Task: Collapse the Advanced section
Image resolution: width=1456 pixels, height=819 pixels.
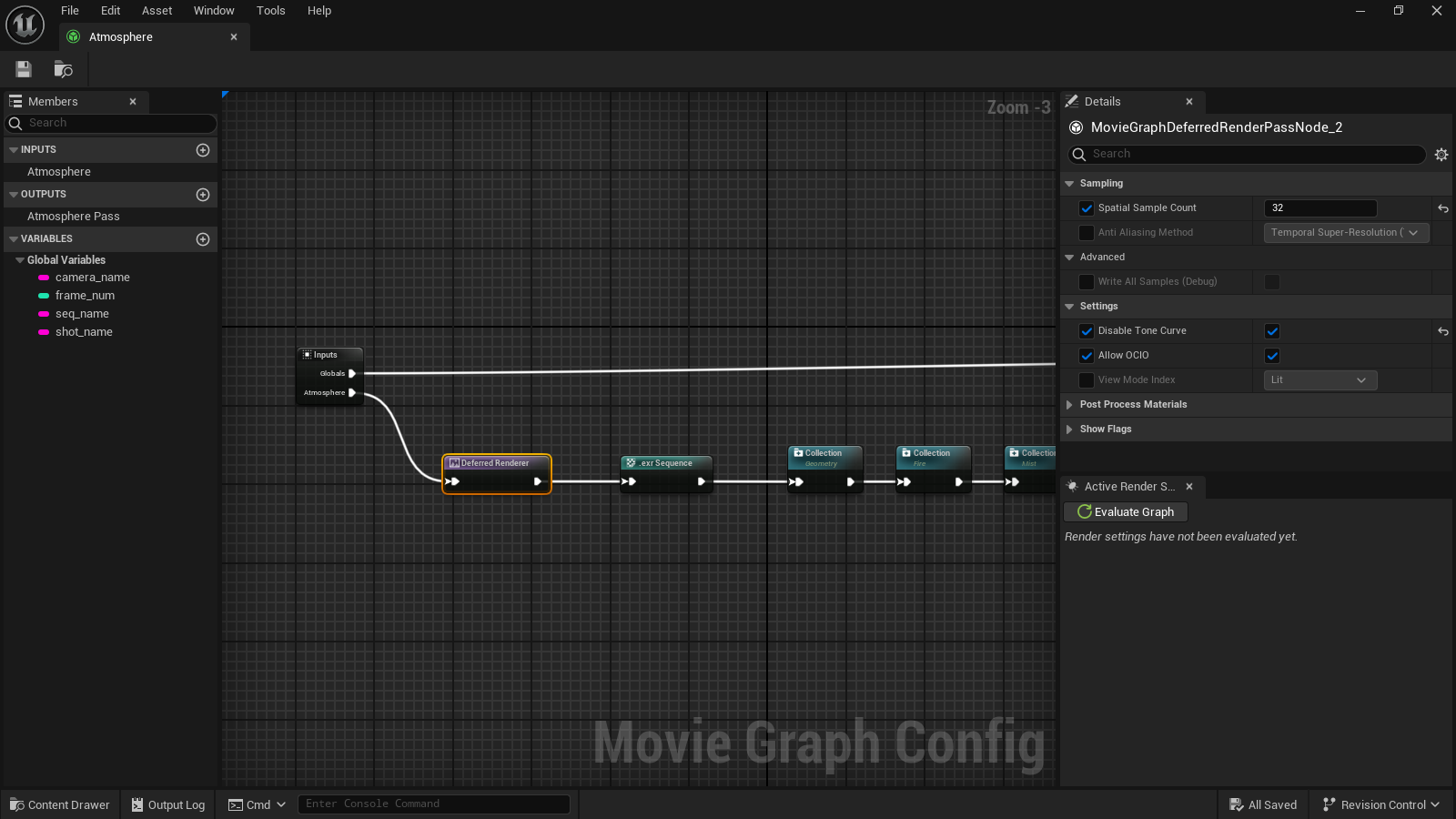Action: (1070, 258)
